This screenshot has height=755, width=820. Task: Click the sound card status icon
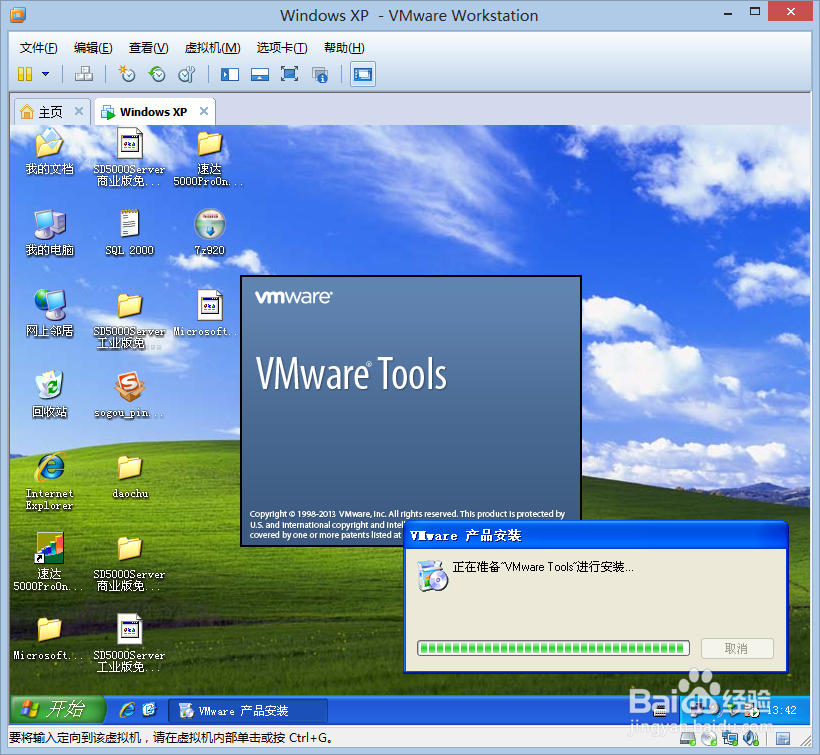[x=750, y=738]
